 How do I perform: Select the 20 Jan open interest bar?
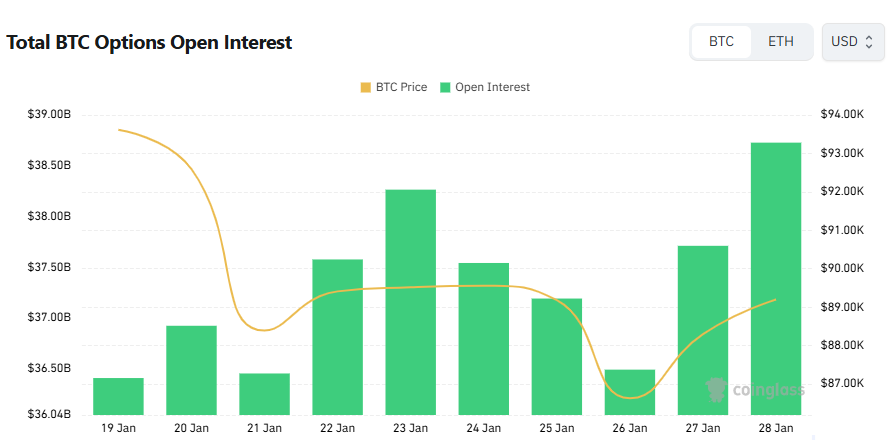tap(192, 370)
